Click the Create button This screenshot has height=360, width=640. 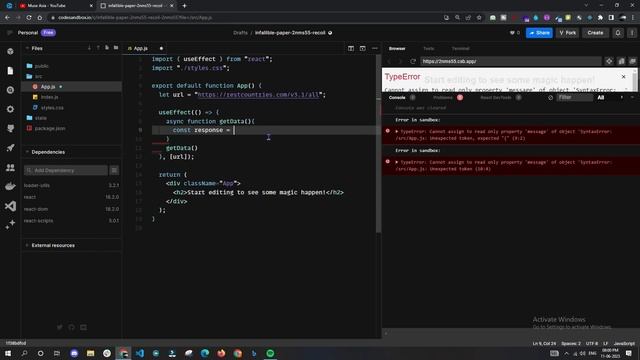pos(595,33)
